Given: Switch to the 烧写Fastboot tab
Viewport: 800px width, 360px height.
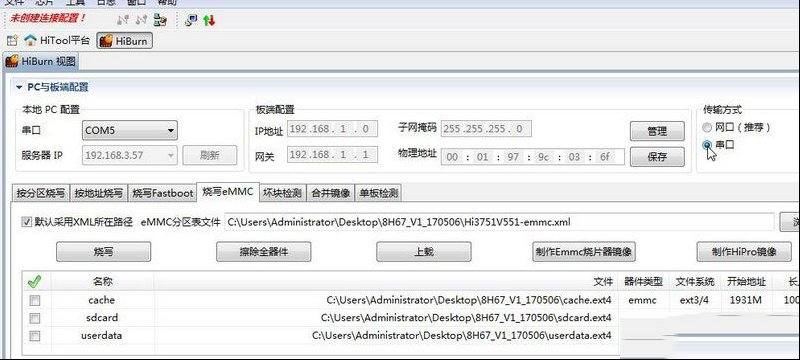Looking at the screenshot, I should pos(163,193).
